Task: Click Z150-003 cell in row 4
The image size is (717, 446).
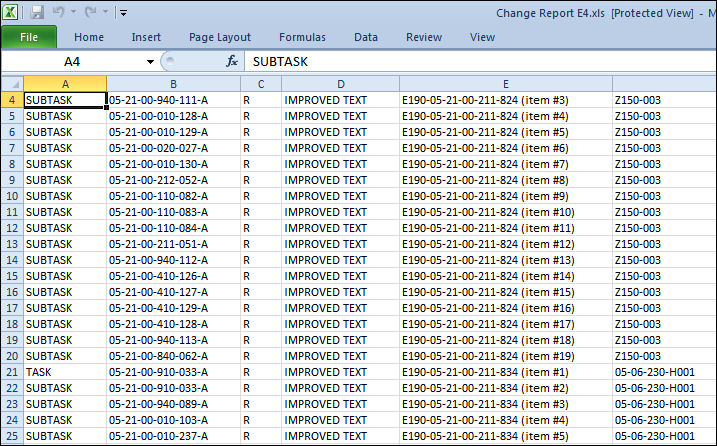Action: click(664, 100)
